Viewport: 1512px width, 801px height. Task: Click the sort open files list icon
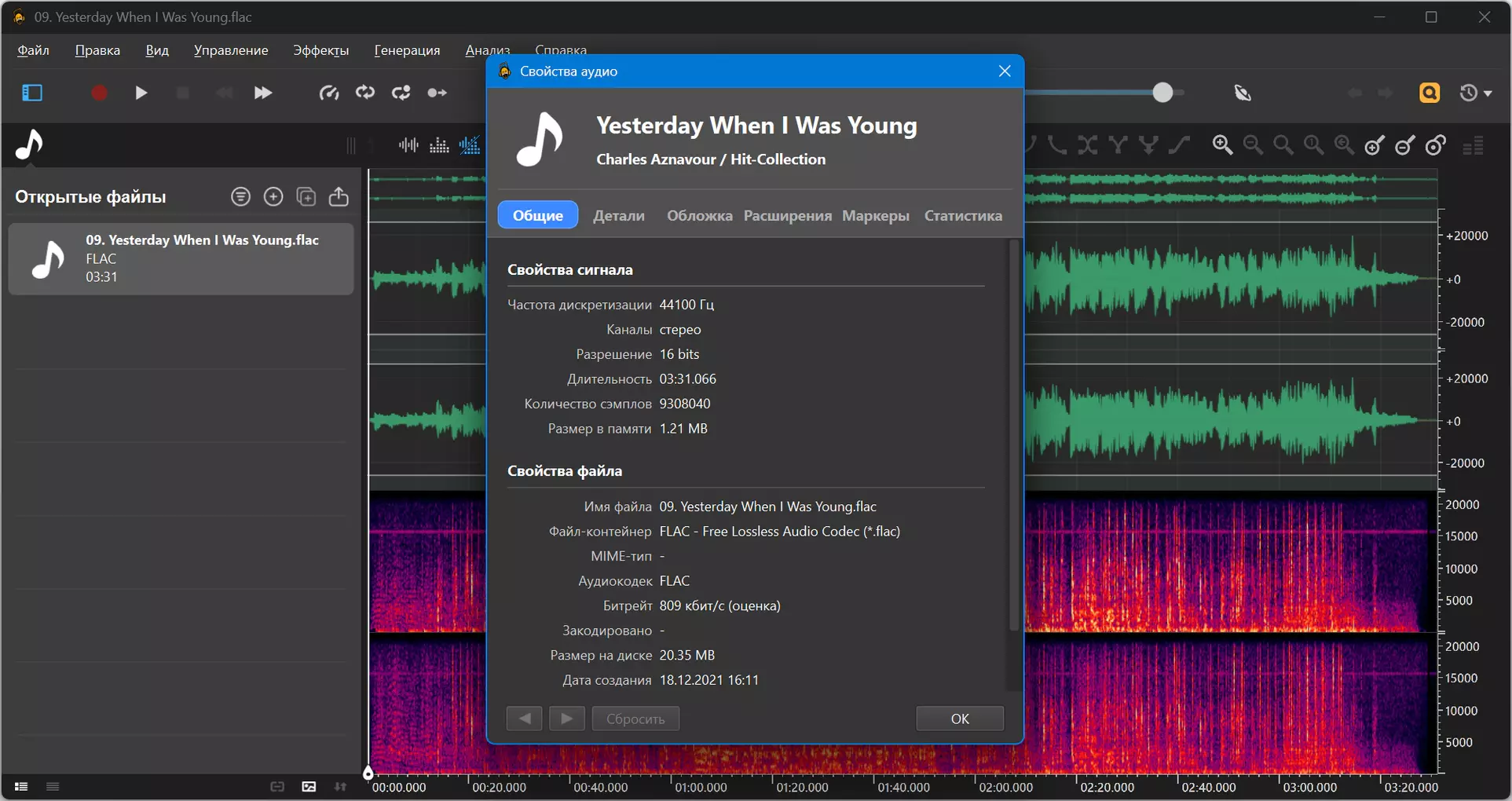coord(241,196)
